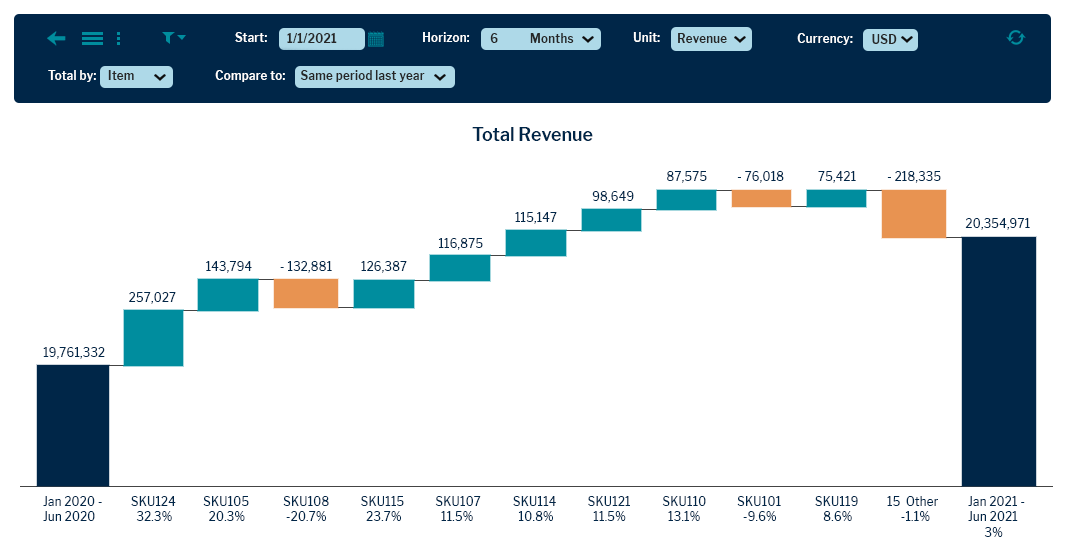Screen dimensions: 1065x555
Task: Open the Currency USD dropdown
Action: click(x=890, y=39)
